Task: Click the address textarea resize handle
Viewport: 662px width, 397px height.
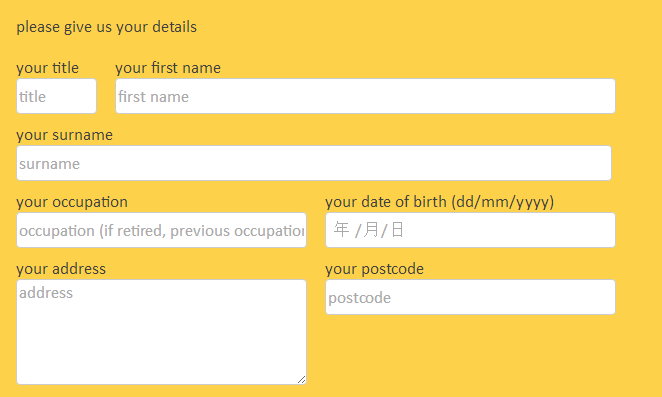Action: click(301, 379)
